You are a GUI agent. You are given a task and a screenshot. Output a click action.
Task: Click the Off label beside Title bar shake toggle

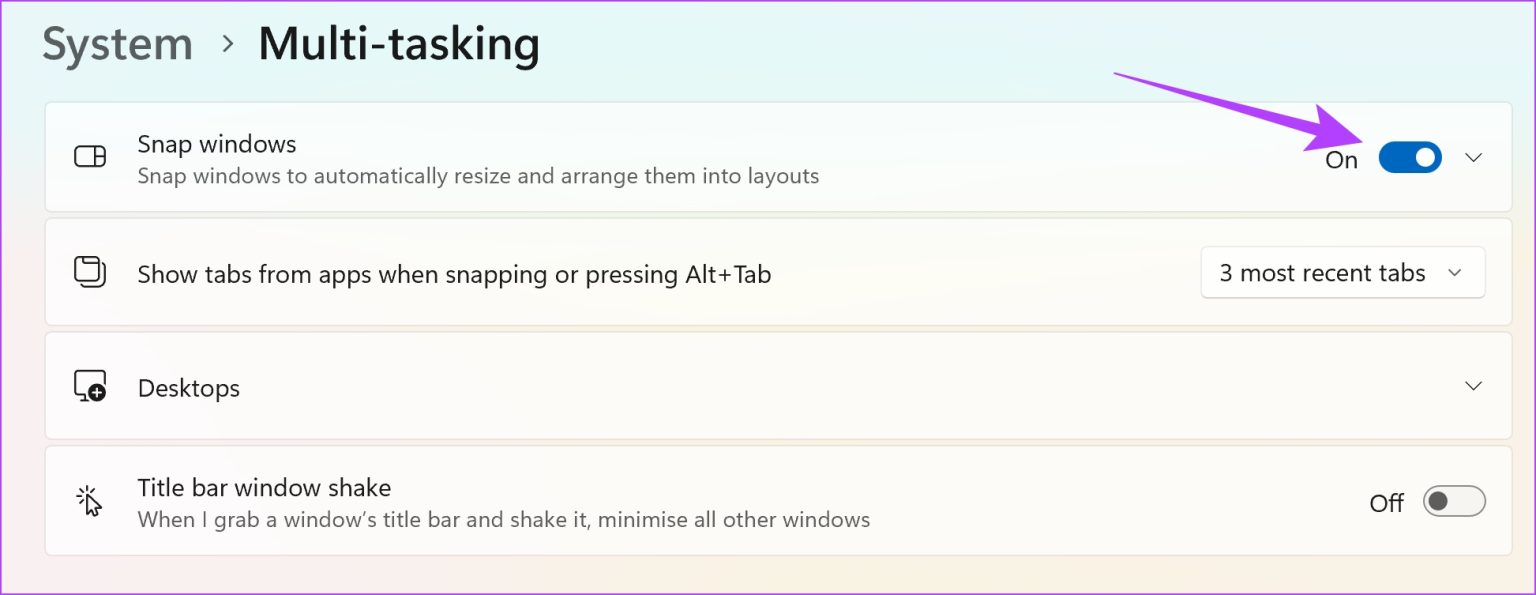tap(1386, 503)
